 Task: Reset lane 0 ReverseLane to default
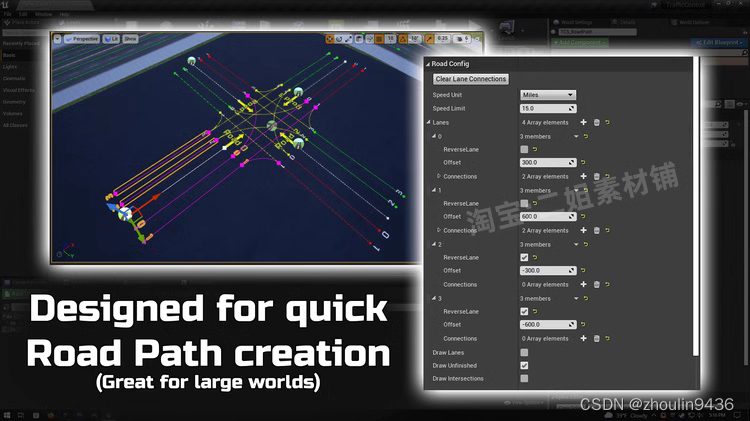[535, 149]
